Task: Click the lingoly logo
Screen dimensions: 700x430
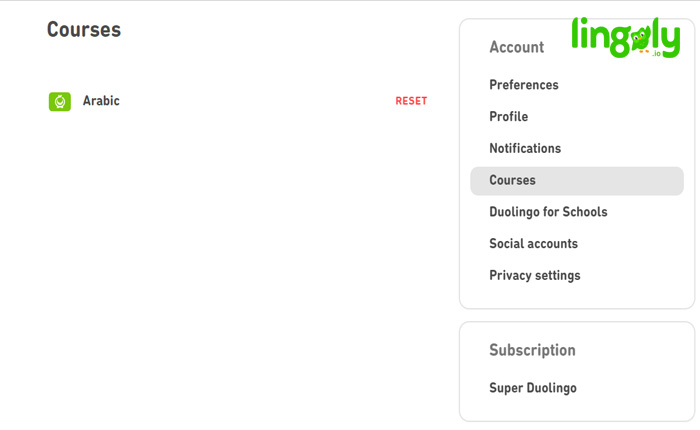Action: 625,38
